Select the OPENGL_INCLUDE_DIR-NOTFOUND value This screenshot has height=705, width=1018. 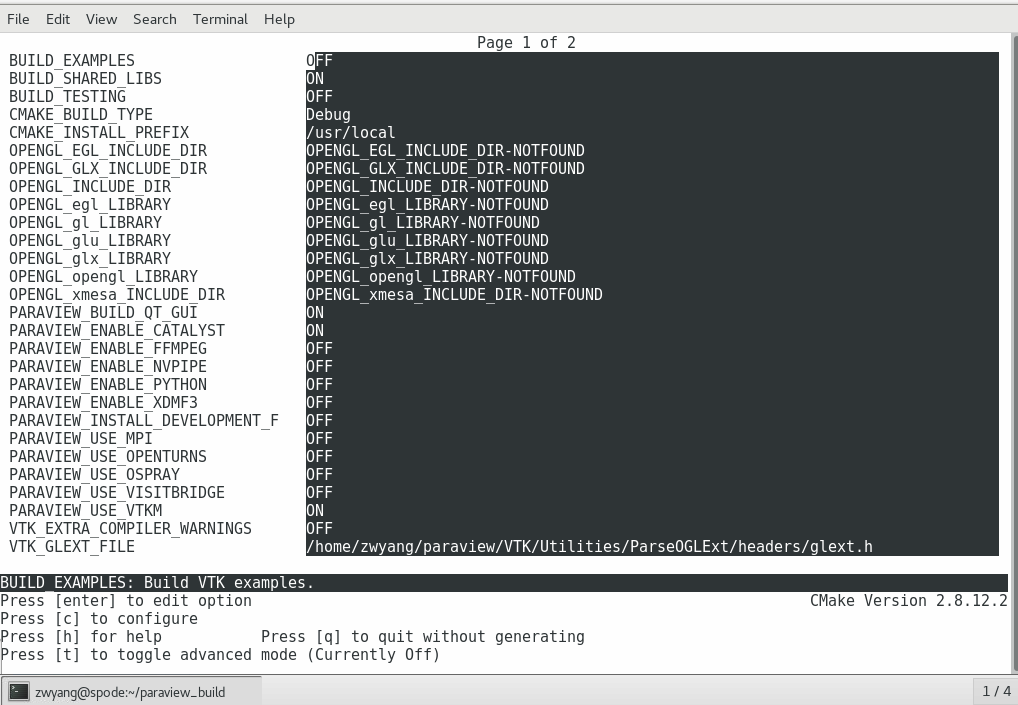pos(427,187)
